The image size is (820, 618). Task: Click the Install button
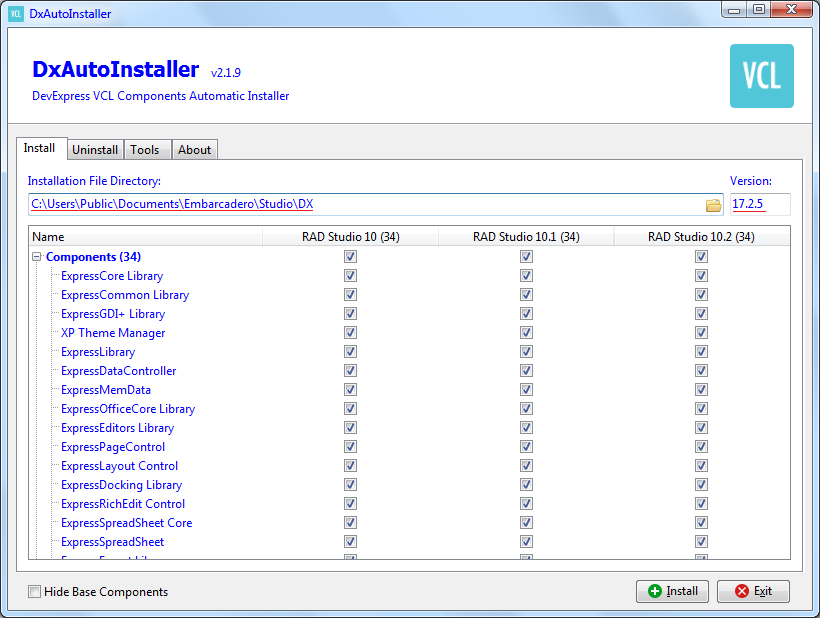point(673,591)
